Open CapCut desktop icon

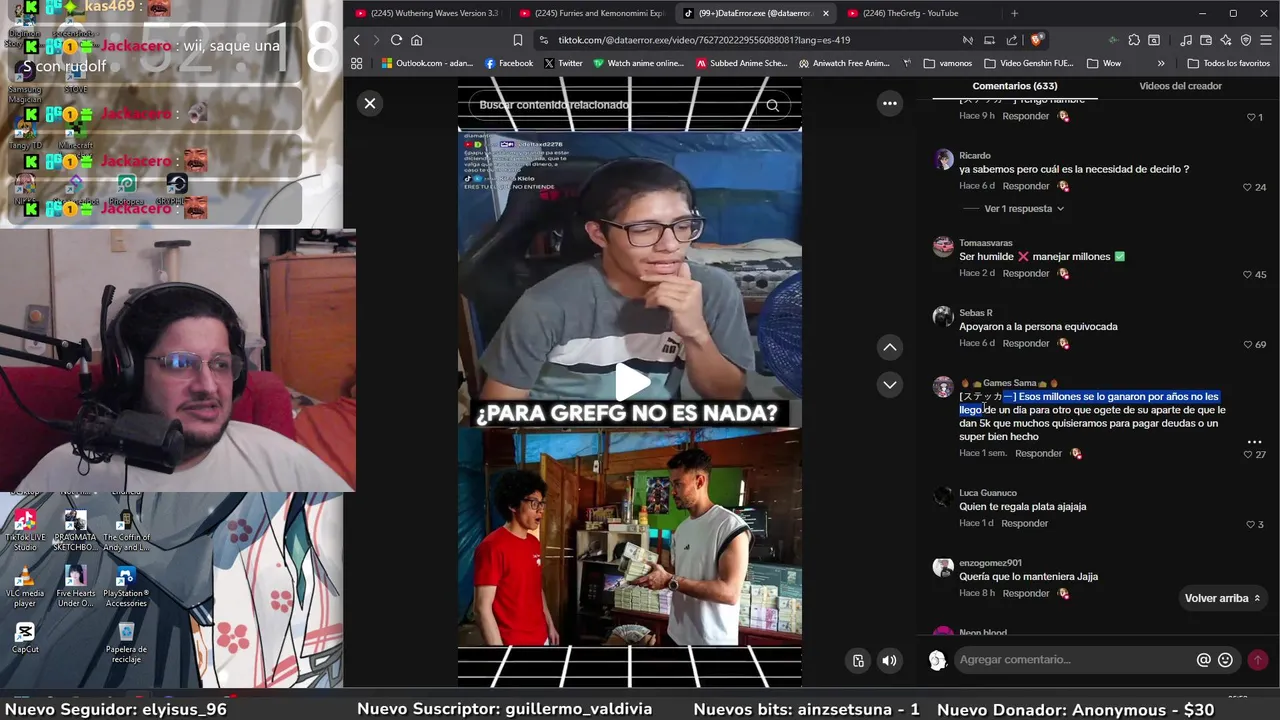(x=25, y=637)
